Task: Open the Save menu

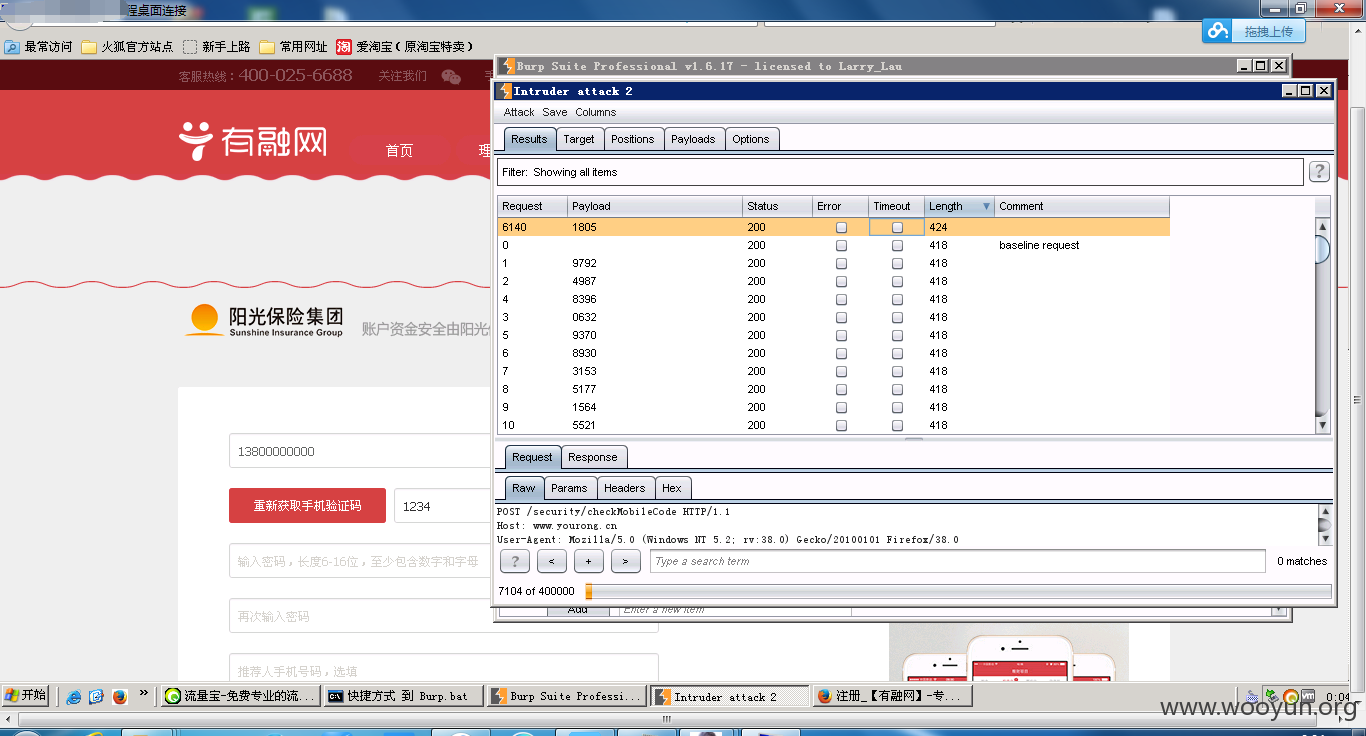Action: click(555, 112)
